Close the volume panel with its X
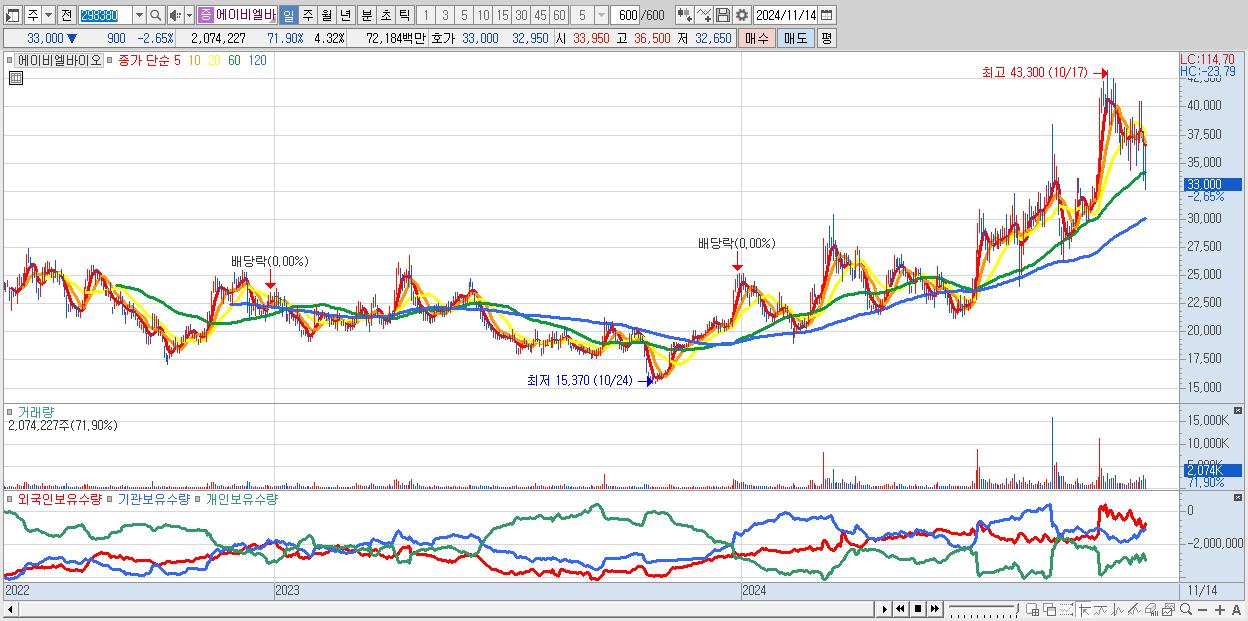The image size is (1248, 621). coord(1238,410)
